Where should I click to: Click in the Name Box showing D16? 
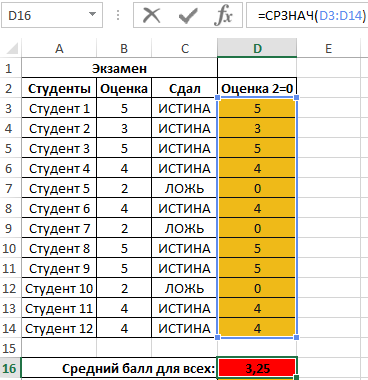pyautogui.click(x=51, y=15)
